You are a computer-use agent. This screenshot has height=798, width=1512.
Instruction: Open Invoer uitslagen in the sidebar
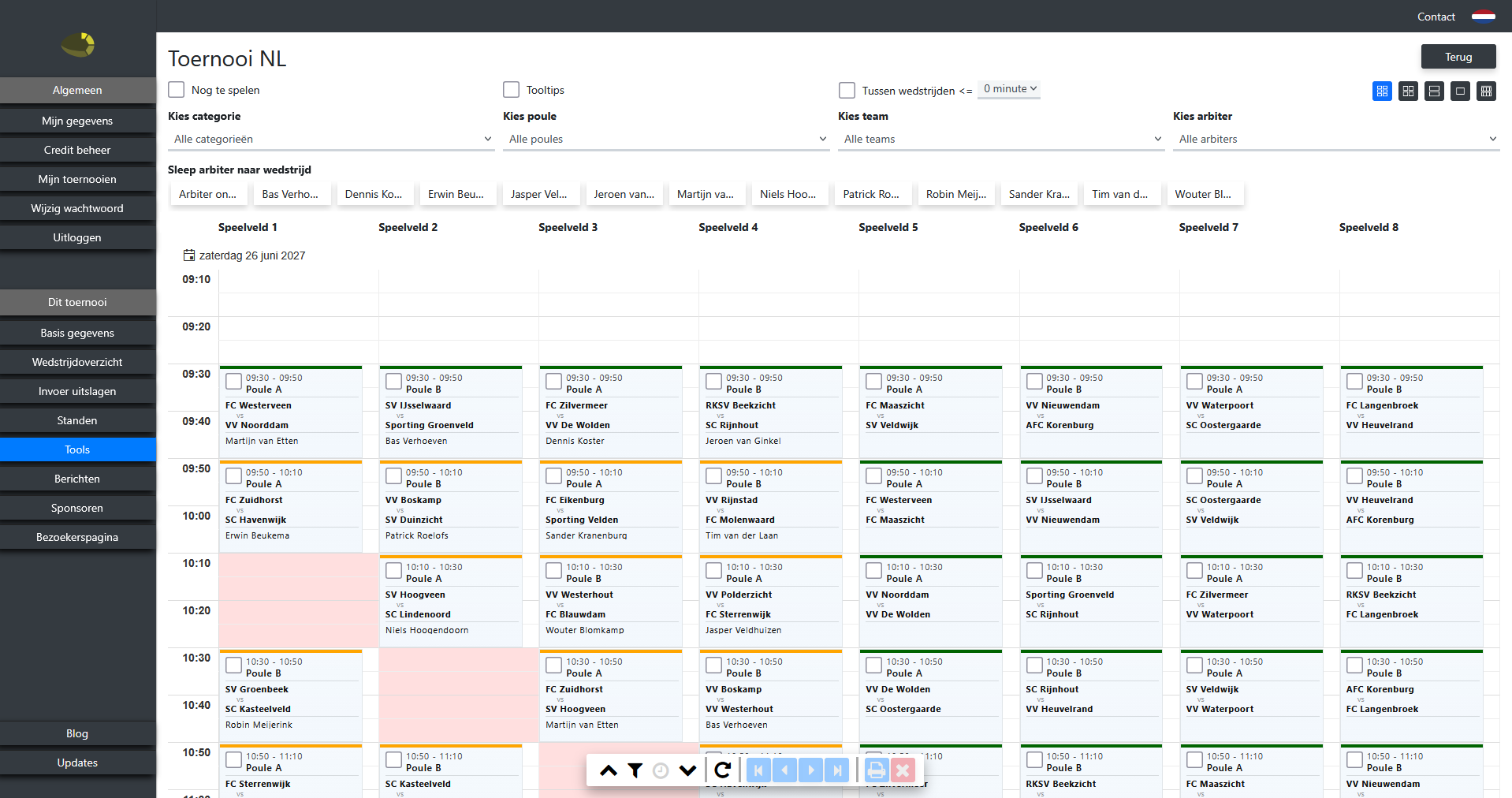click(77, 391)
